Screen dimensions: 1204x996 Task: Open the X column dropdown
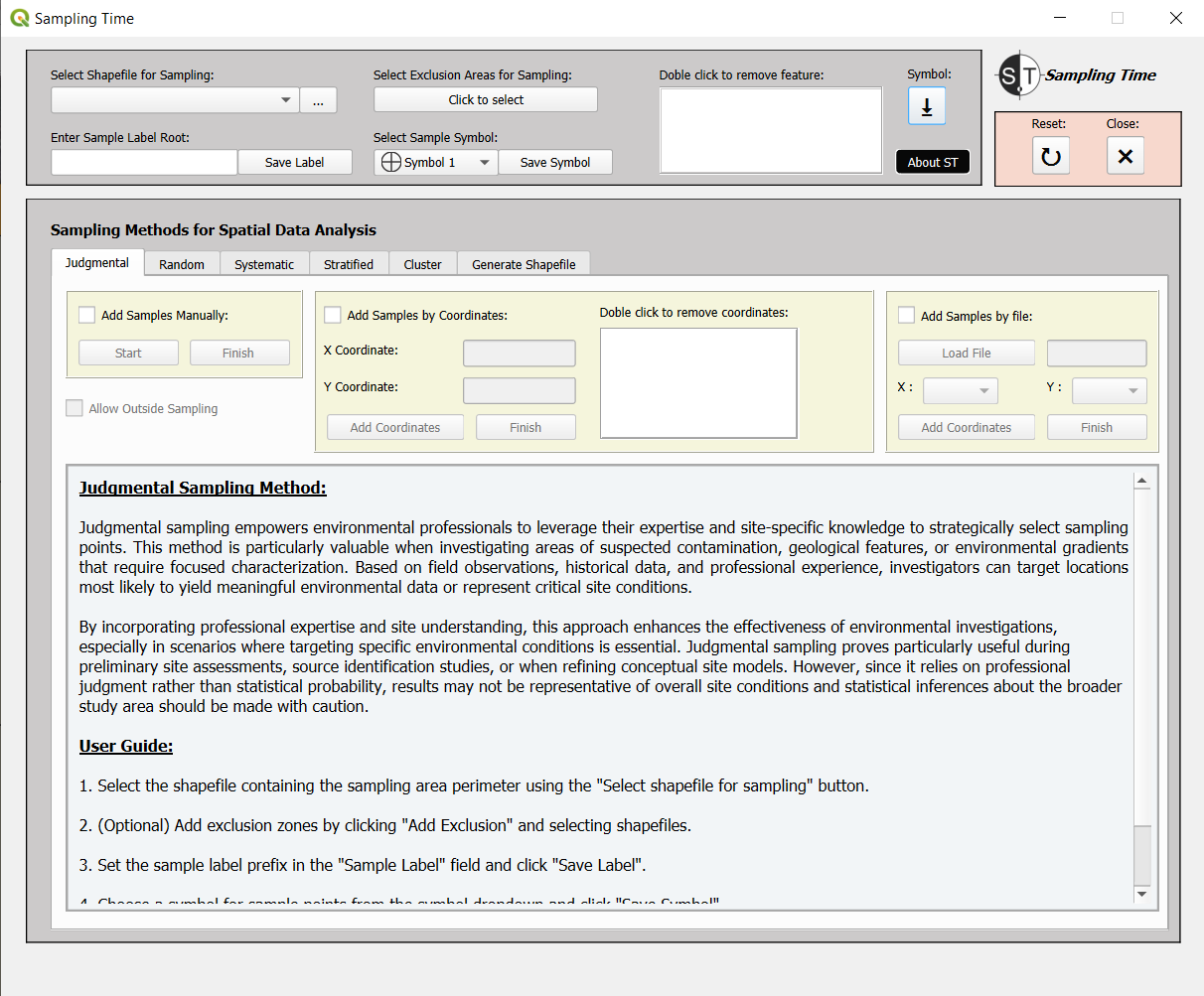point(961,390)
